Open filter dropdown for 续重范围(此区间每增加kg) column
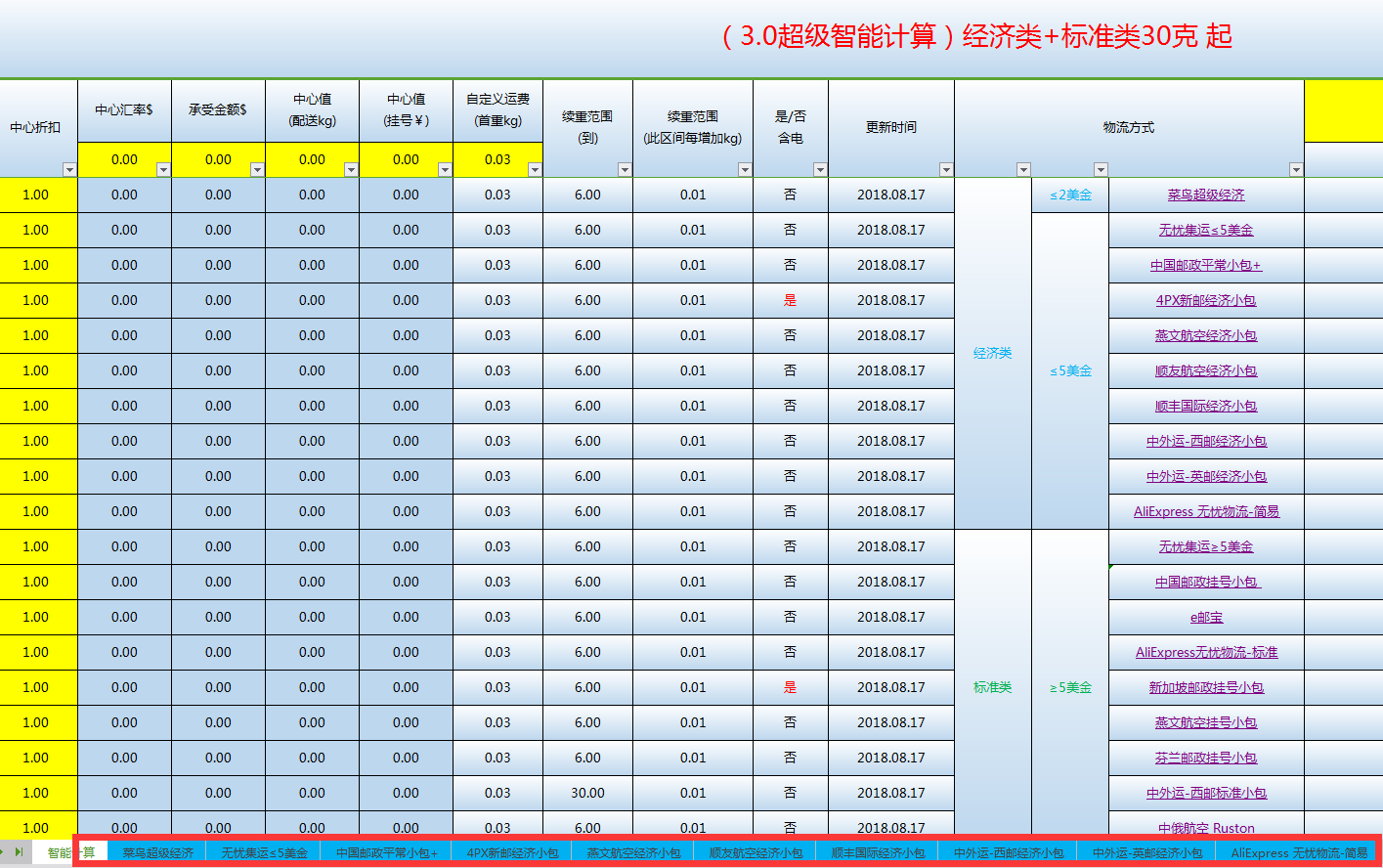 (745, 170)
